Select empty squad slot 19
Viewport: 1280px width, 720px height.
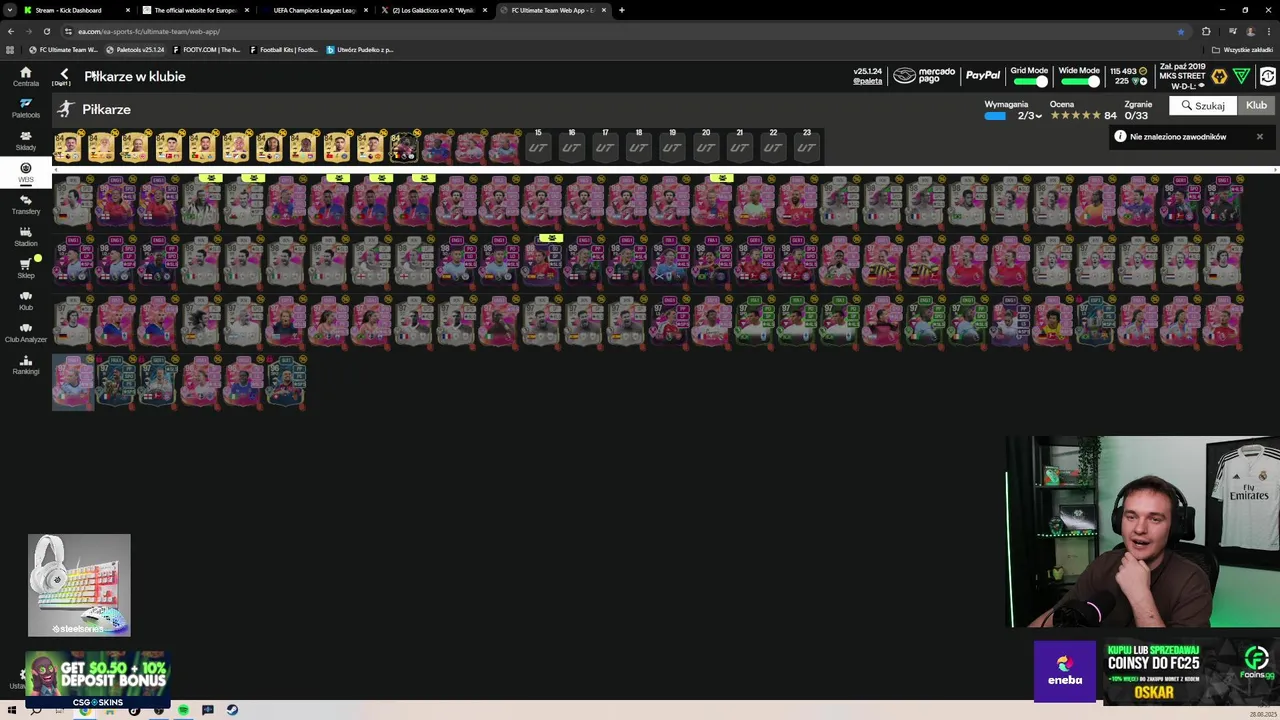coord(672,146)
